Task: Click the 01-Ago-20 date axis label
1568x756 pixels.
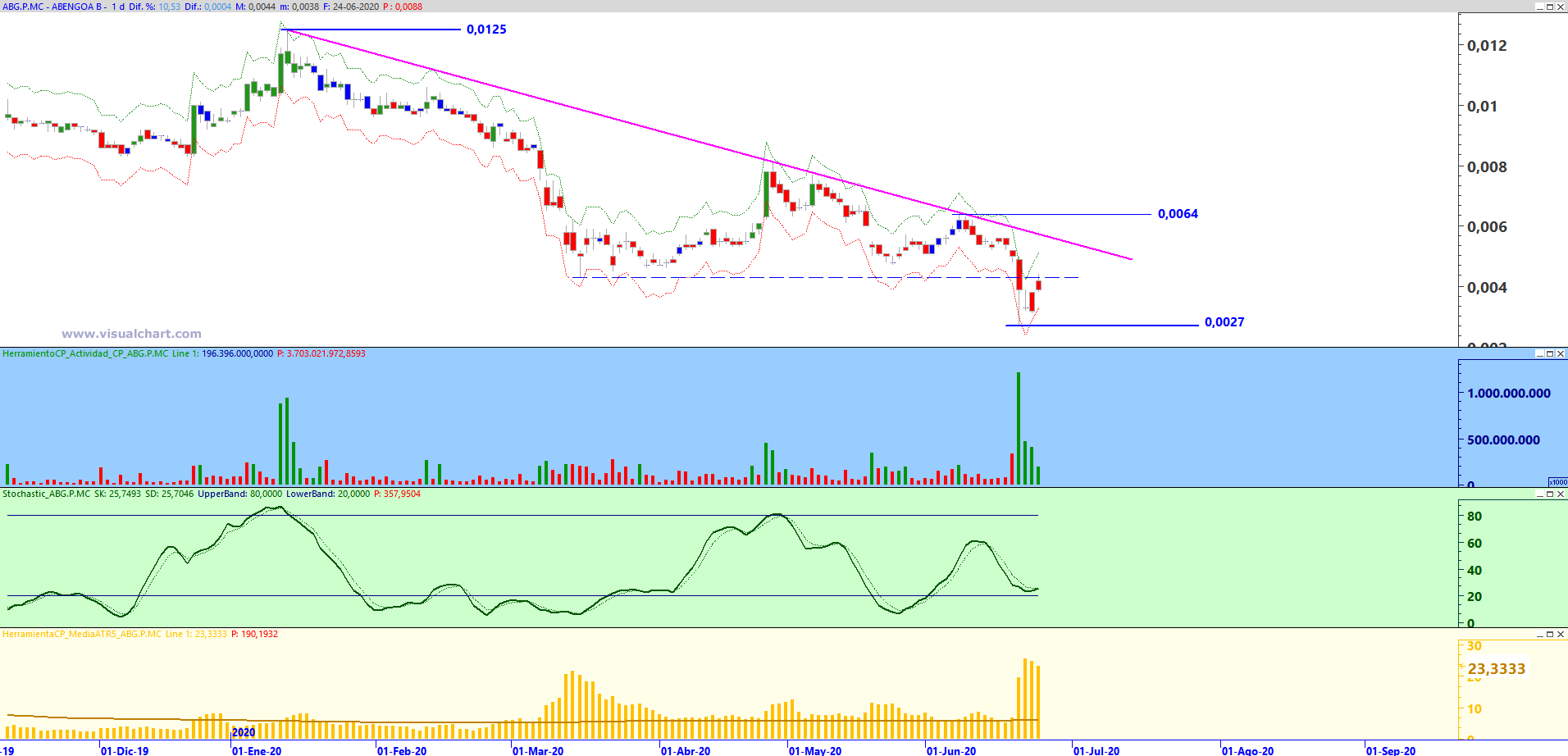Action: [1247, 750]
